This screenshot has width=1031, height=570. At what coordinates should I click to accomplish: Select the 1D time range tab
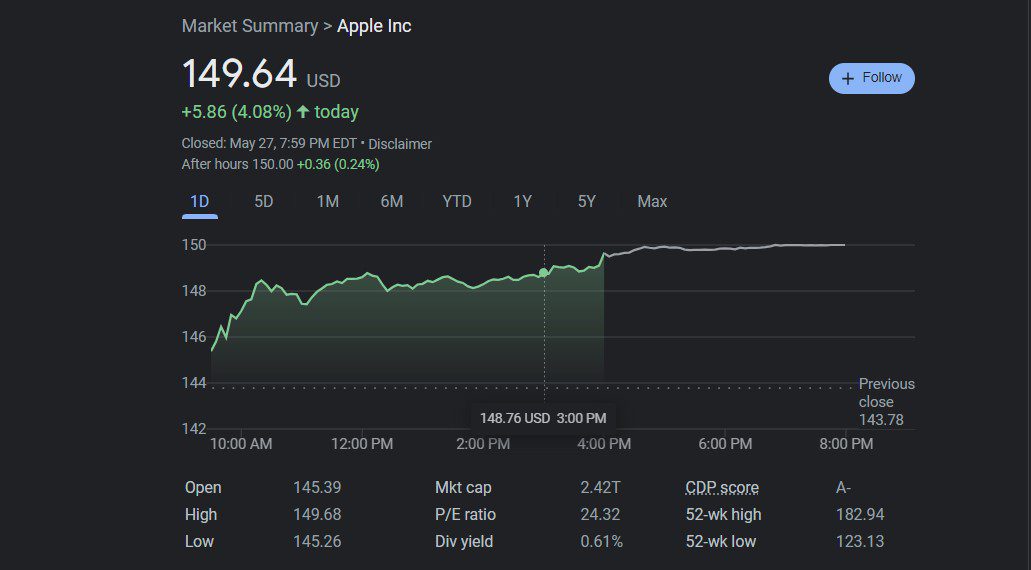(x=200, y=201)
